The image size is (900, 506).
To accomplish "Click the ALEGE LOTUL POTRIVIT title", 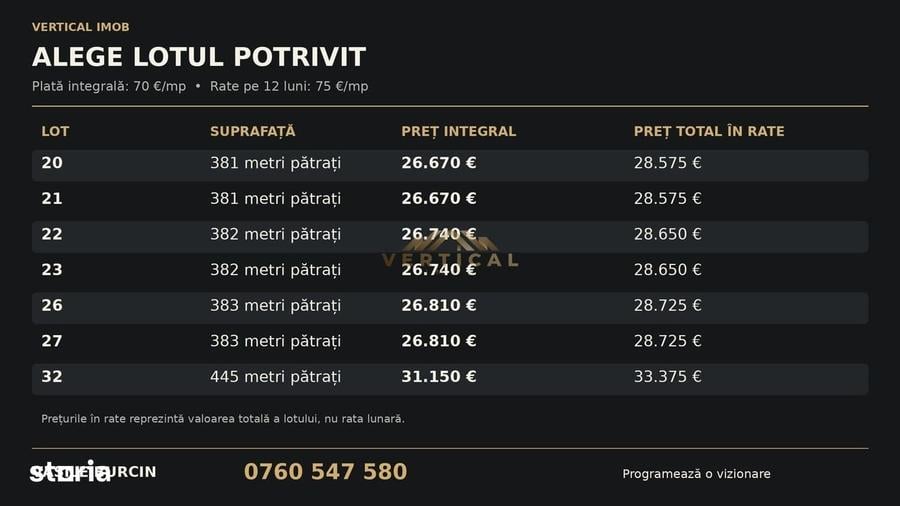I will pyautogui.click(x=199, y=57).
